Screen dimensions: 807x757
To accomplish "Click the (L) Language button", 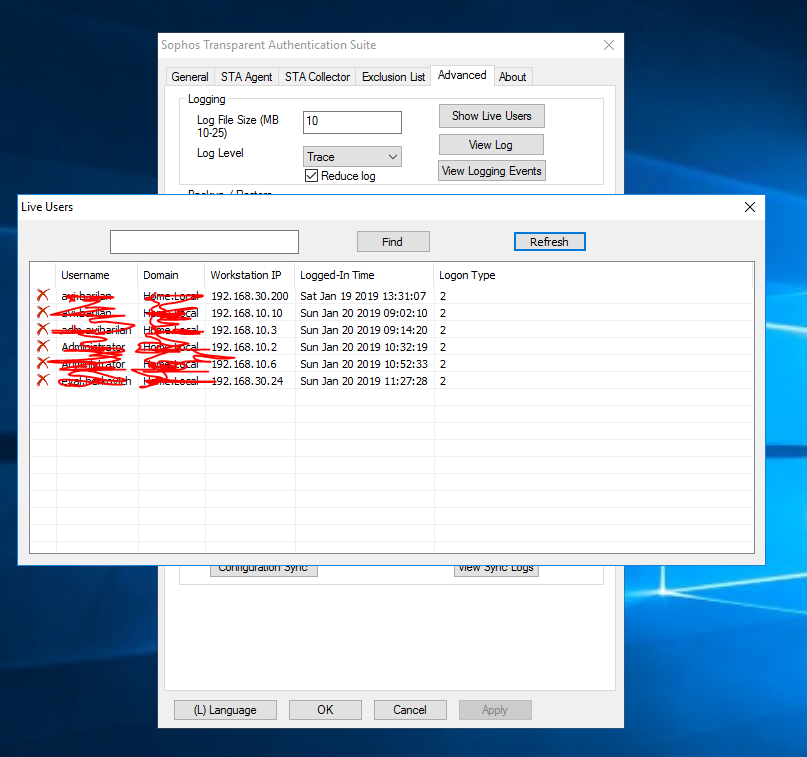I will [x=225, y=710].
